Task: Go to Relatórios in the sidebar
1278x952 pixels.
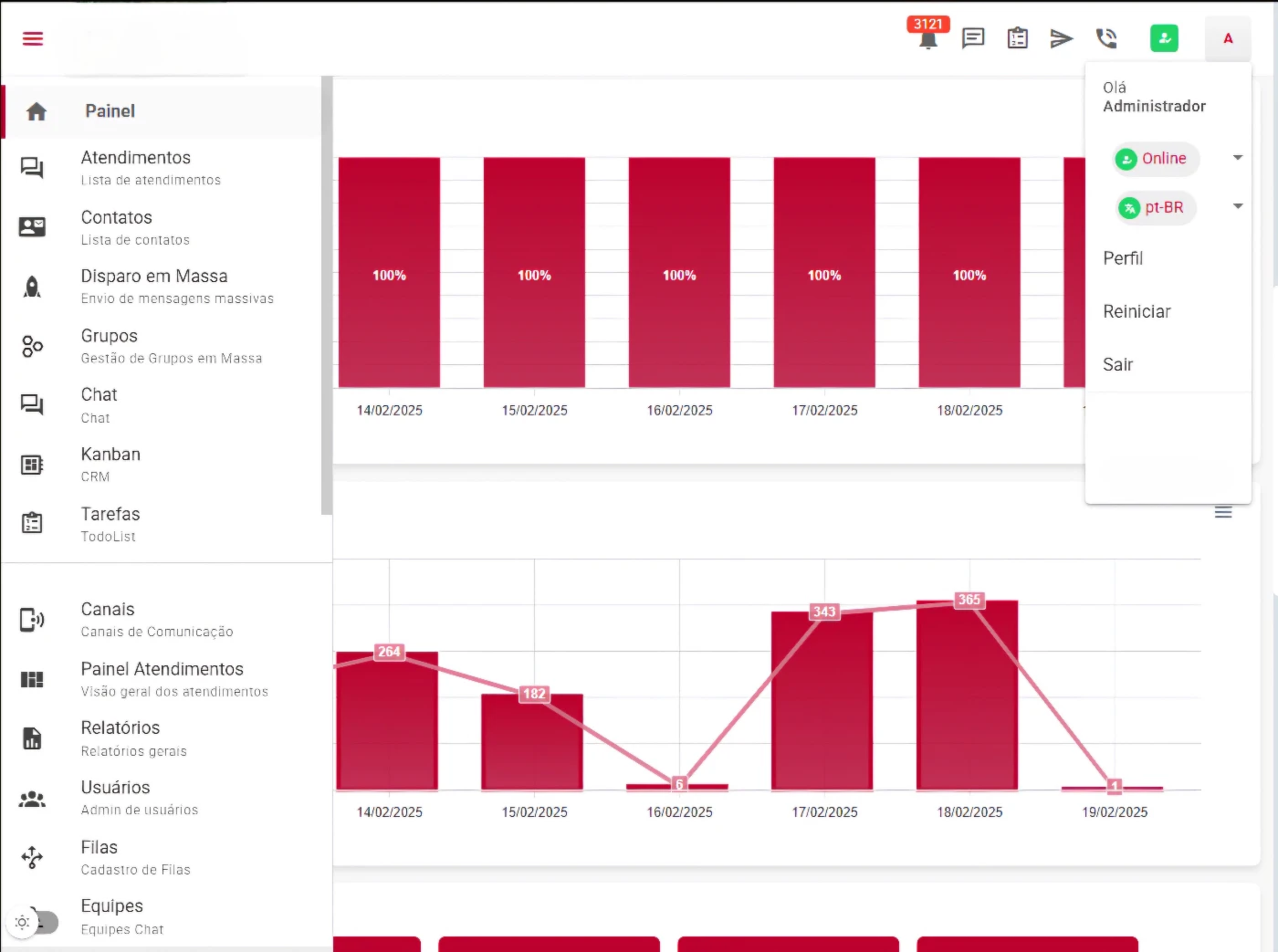Action: point(120,738)
